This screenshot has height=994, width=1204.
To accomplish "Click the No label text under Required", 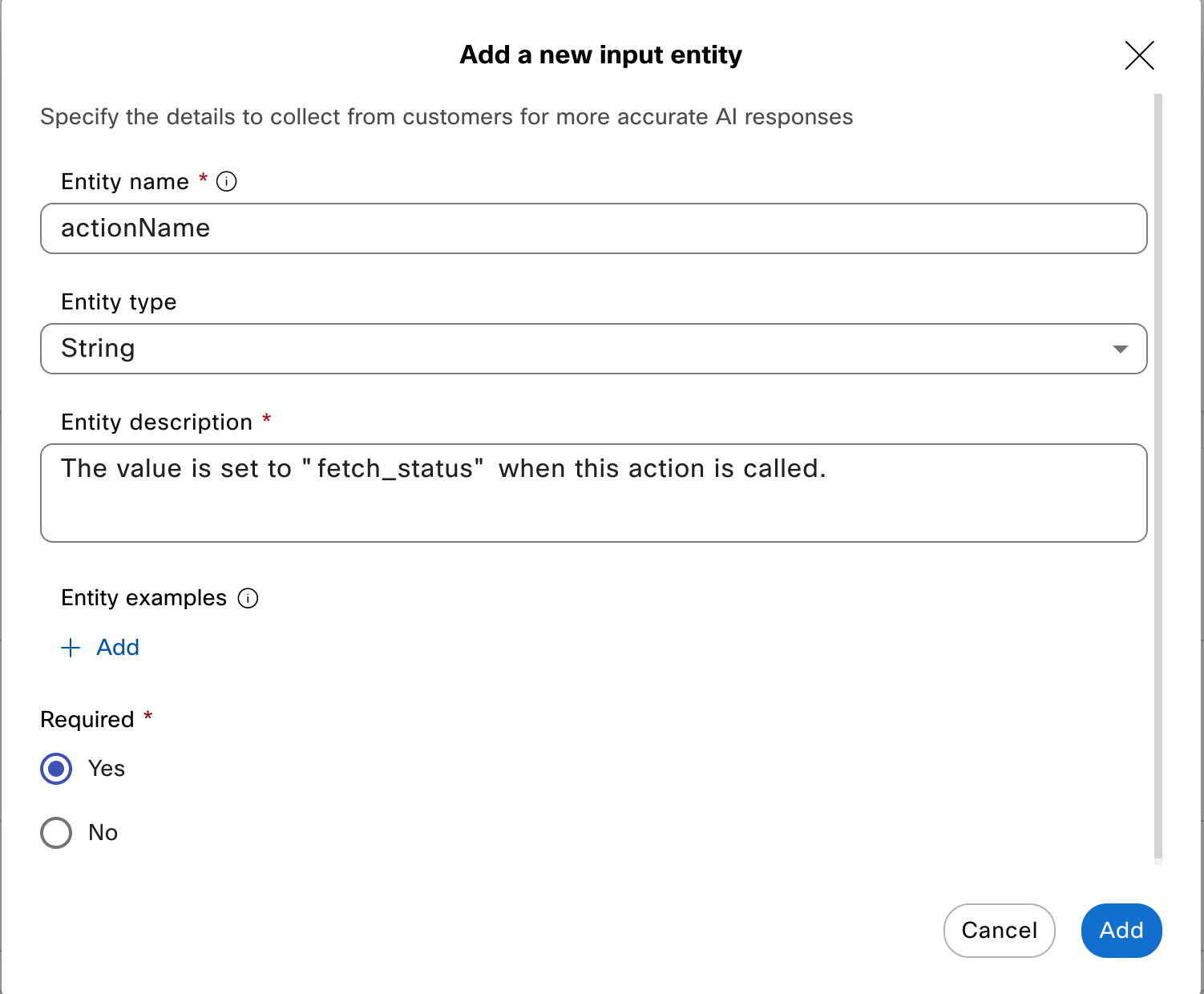I will [x=103, y=833].
